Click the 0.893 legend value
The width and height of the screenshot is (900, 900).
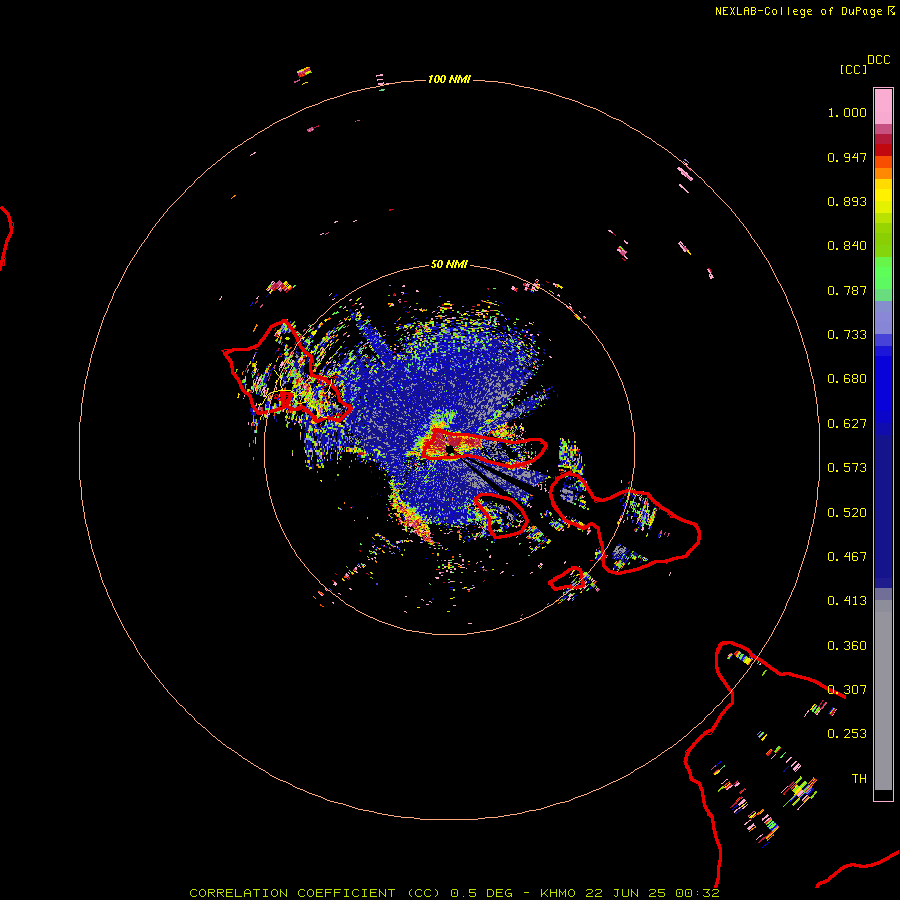click(x=847, y=201)
